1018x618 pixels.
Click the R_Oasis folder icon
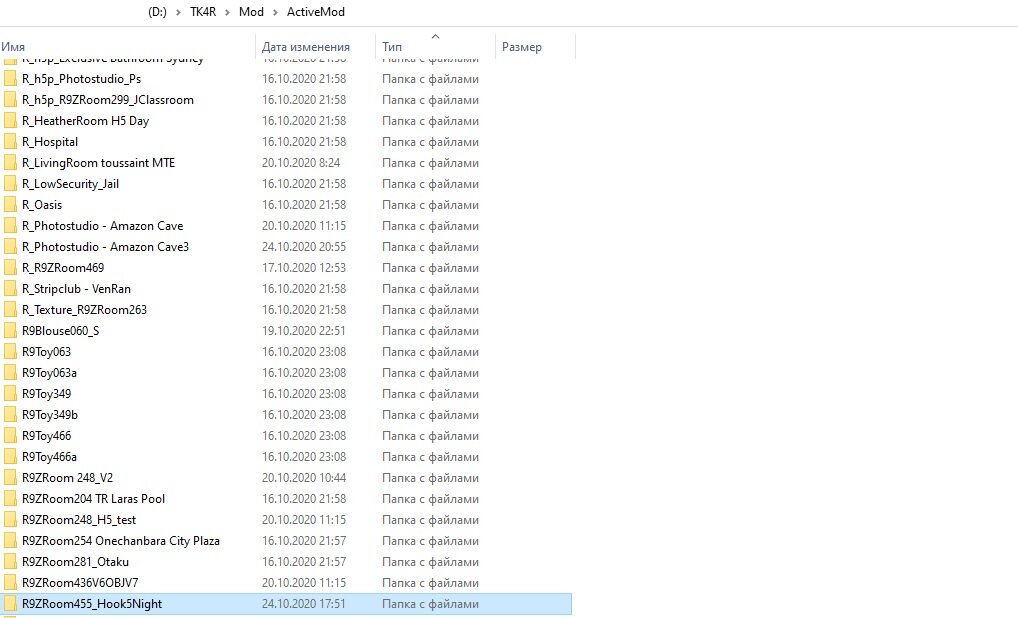(10, 205)
